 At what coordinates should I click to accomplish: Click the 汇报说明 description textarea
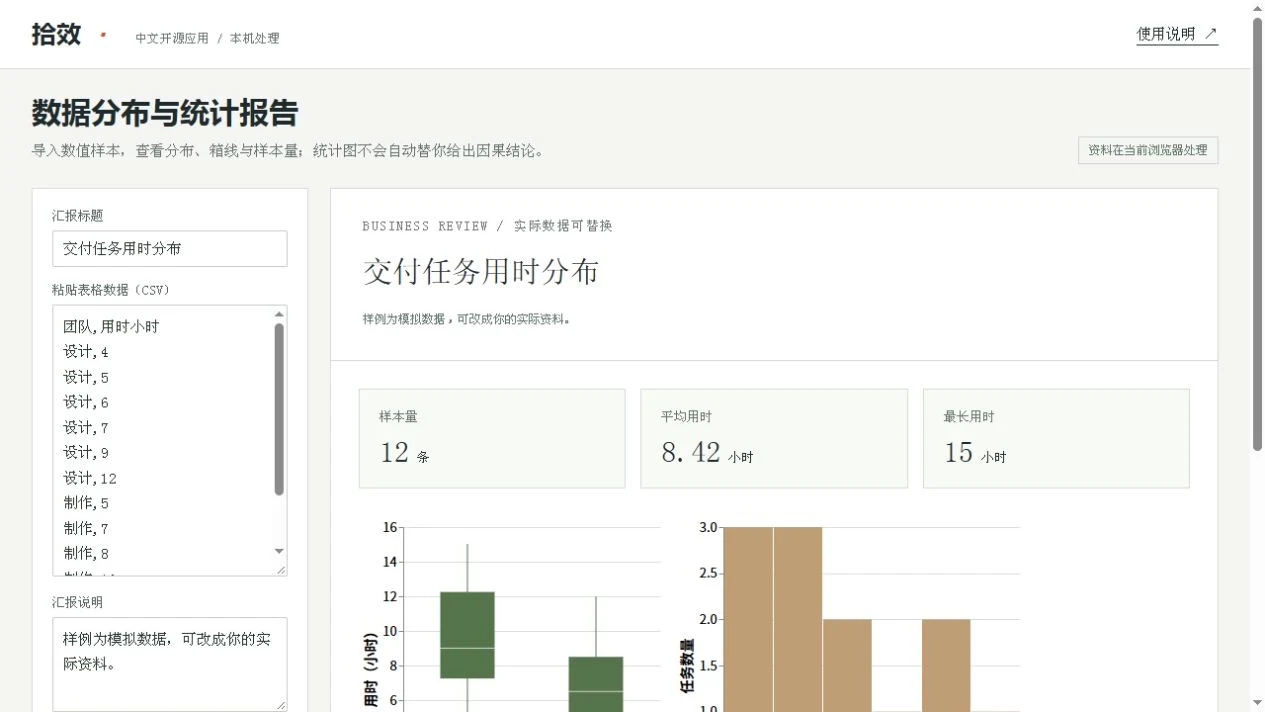click(170, 664)
